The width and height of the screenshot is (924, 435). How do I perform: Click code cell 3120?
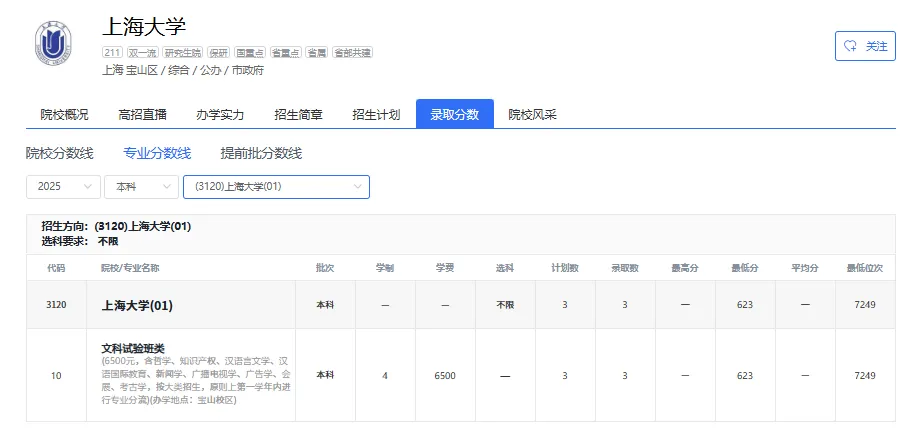click(56, 305)
